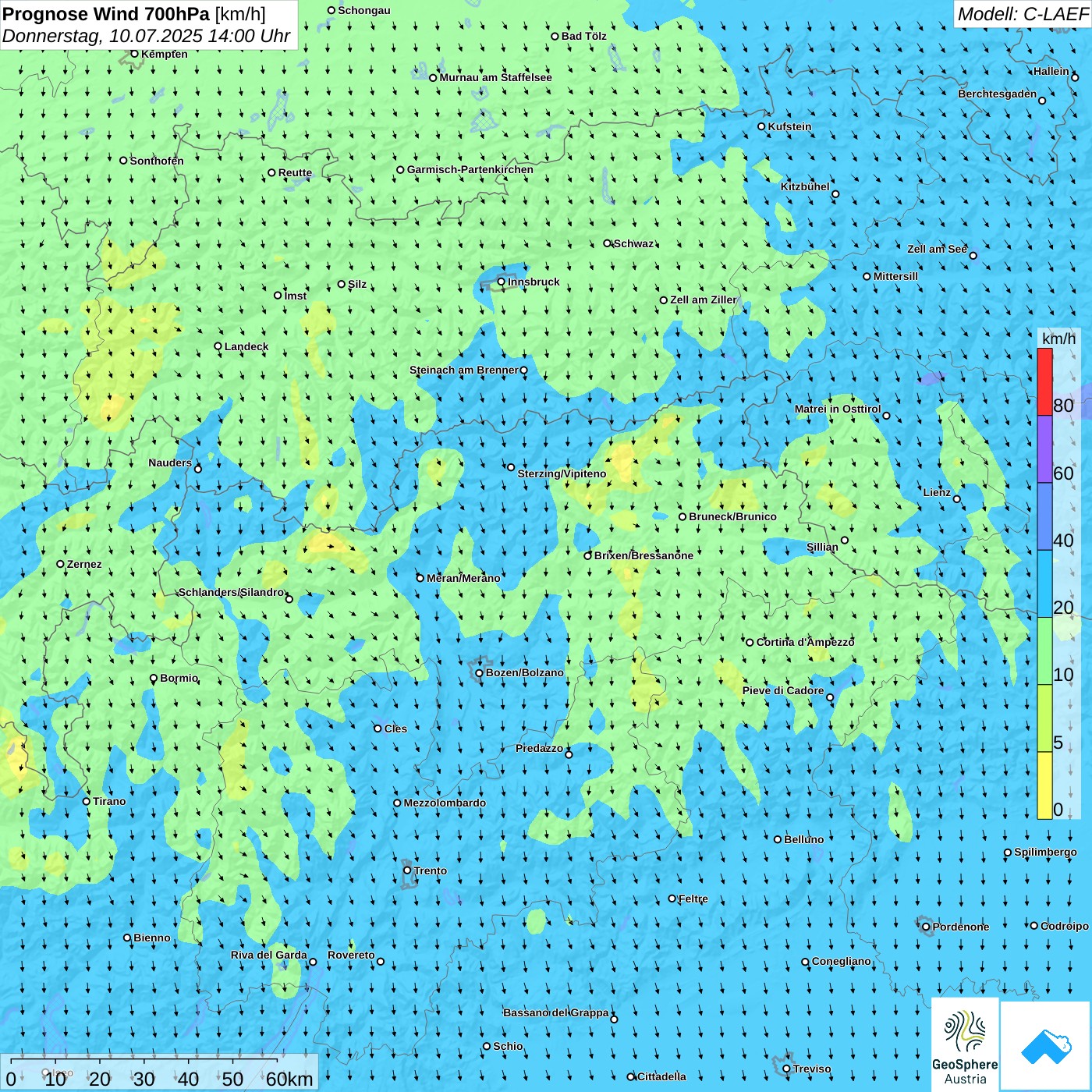Click the red 80 km/h legend color
This screenshot has width=1092, height=1092.
pos(1044,381)
